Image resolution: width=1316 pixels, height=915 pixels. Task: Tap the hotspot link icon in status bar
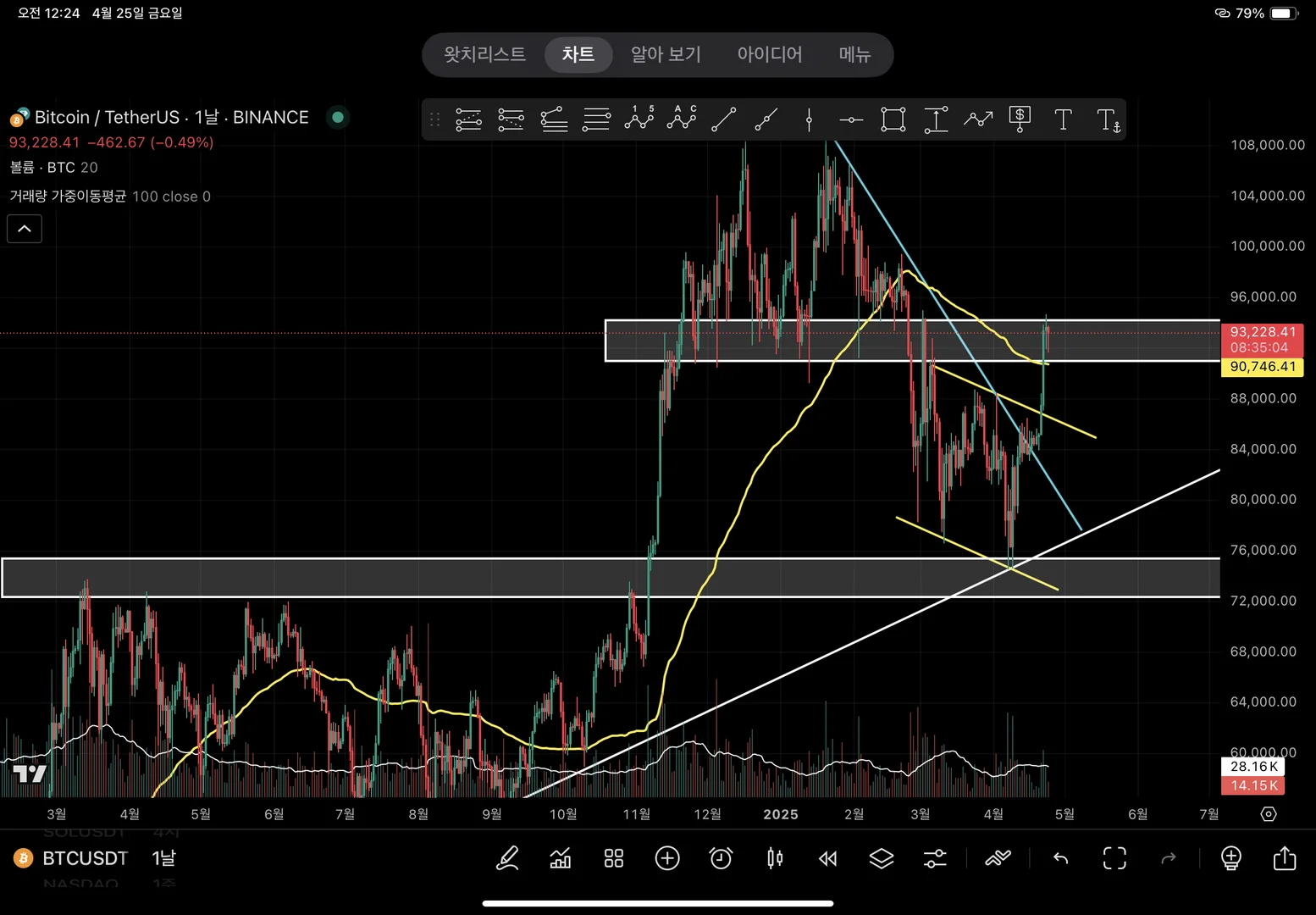tap(1223, 14)
